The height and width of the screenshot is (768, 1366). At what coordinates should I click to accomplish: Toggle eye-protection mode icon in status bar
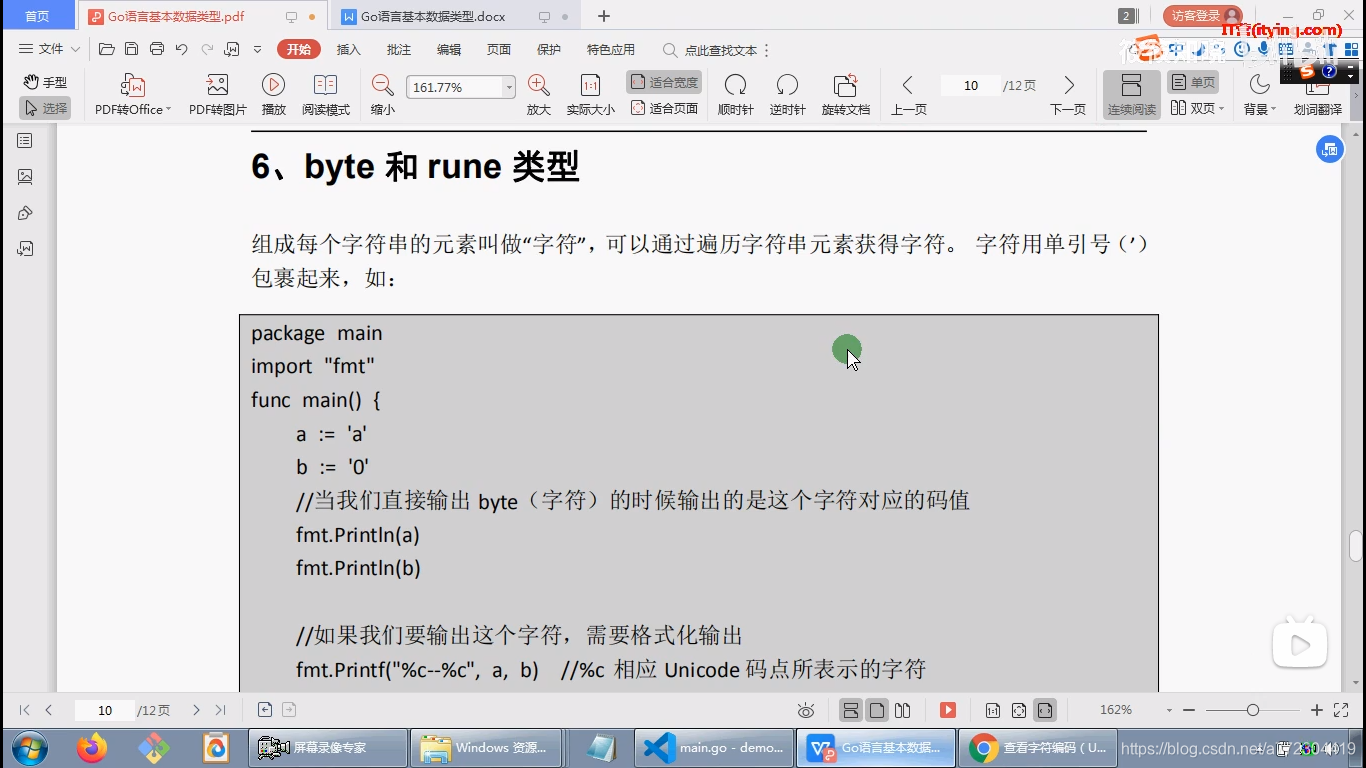[x=806, y=710]
